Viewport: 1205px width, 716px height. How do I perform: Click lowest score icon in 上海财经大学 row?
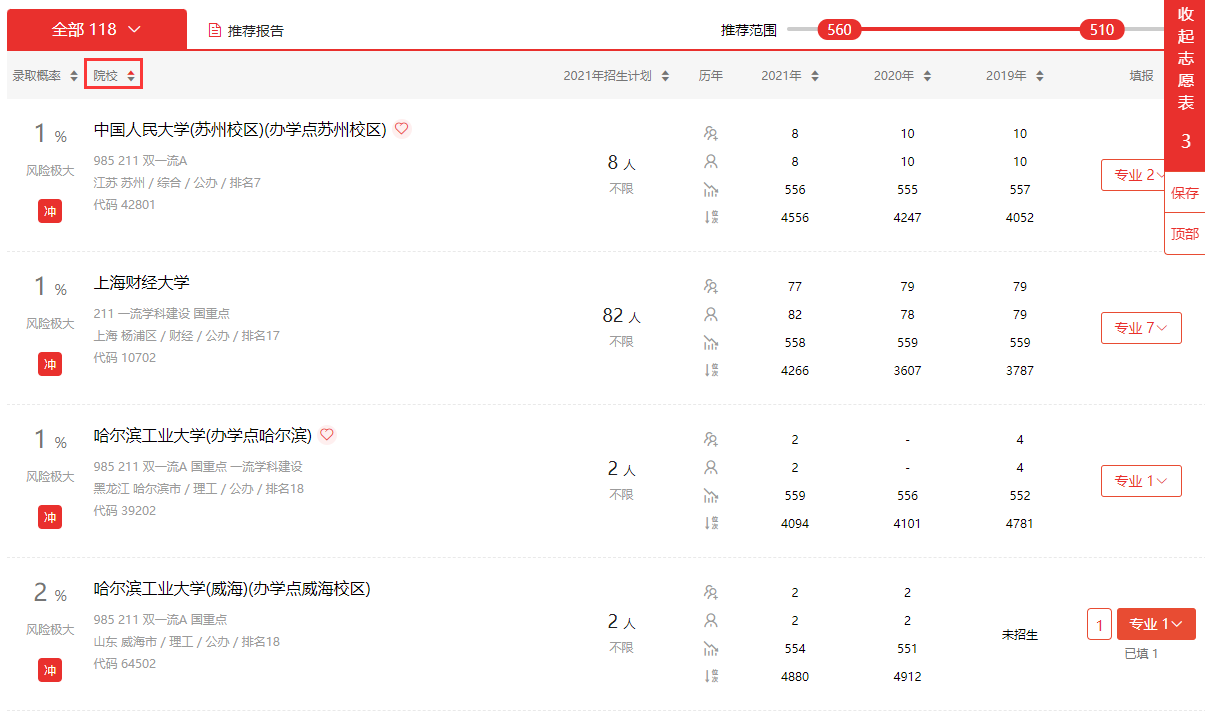coord(711,342)
